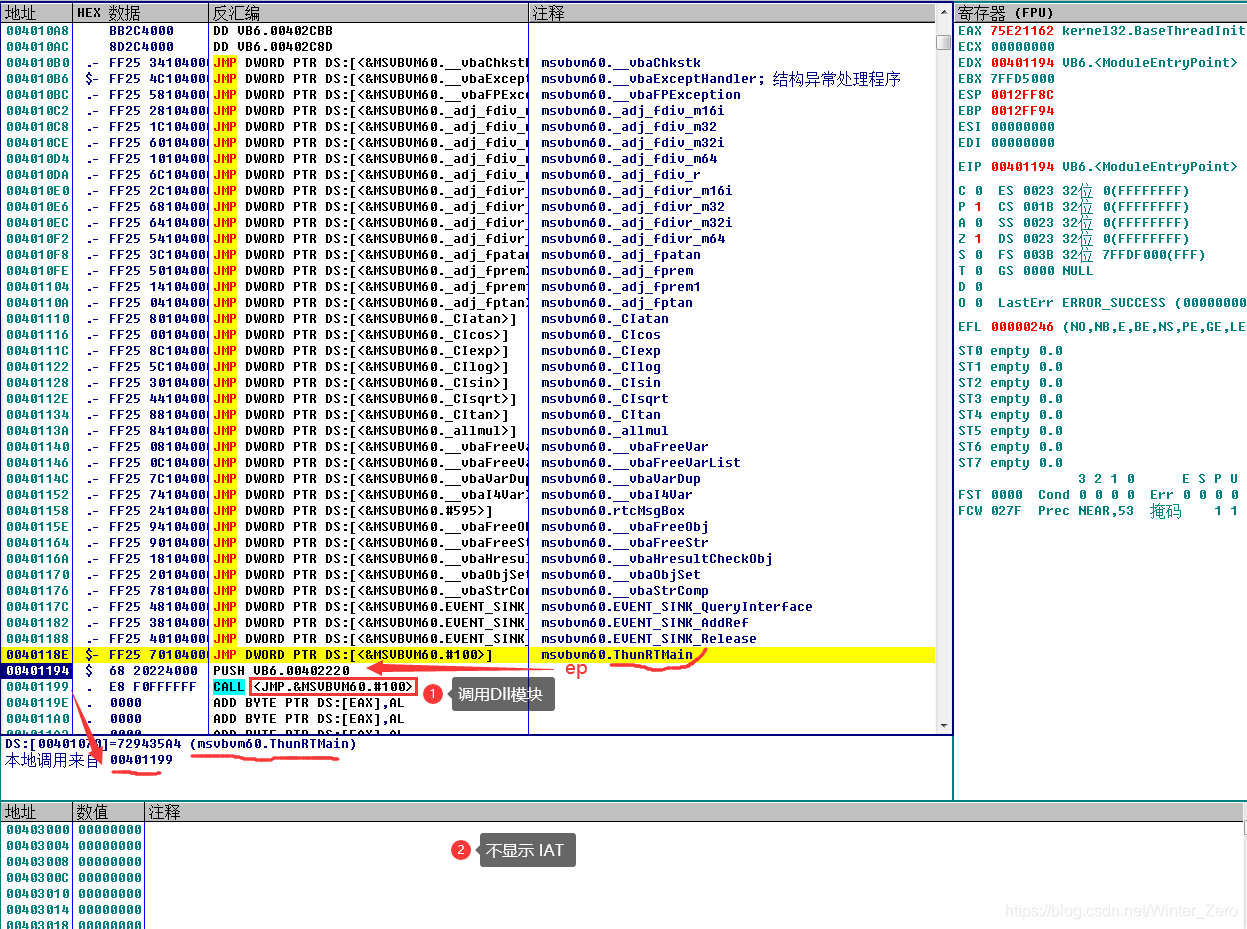Click the S sign flag bit

[978, 255]
